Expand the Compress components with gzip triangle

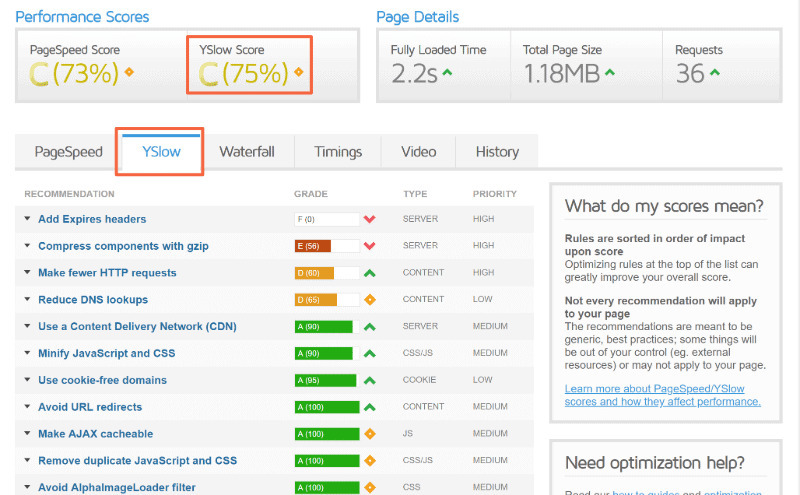27,245
